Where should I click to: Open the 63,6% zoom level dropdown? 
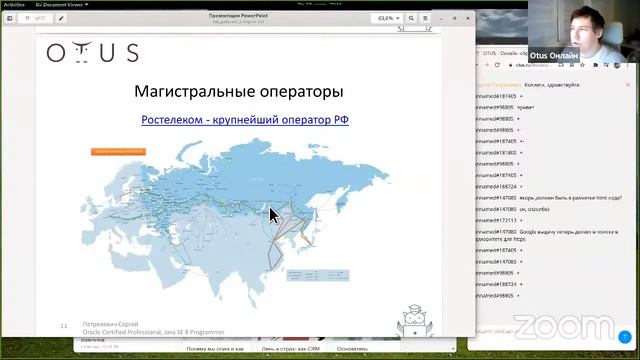pyautogui.click(x=388, y=18)
